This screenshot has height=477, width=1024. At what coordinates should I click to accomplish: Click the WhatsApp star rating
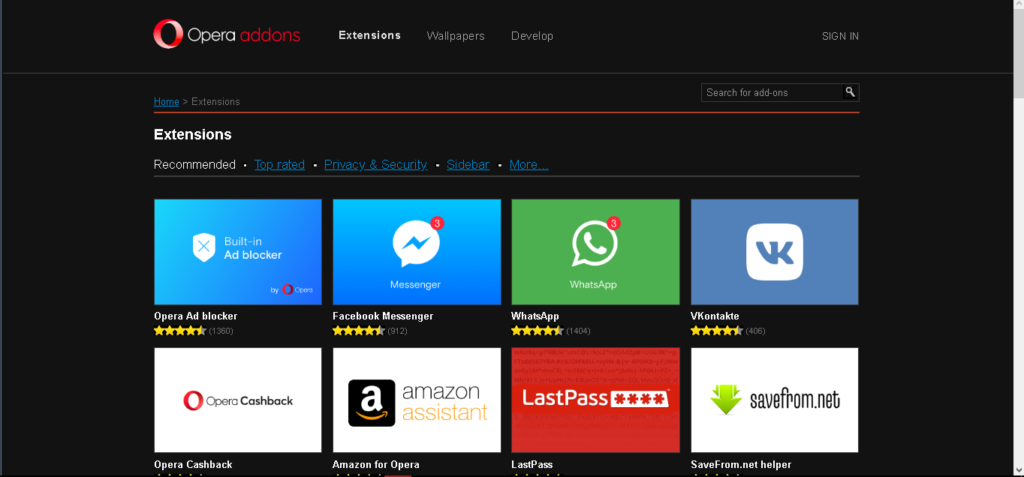tap(537, 331)
